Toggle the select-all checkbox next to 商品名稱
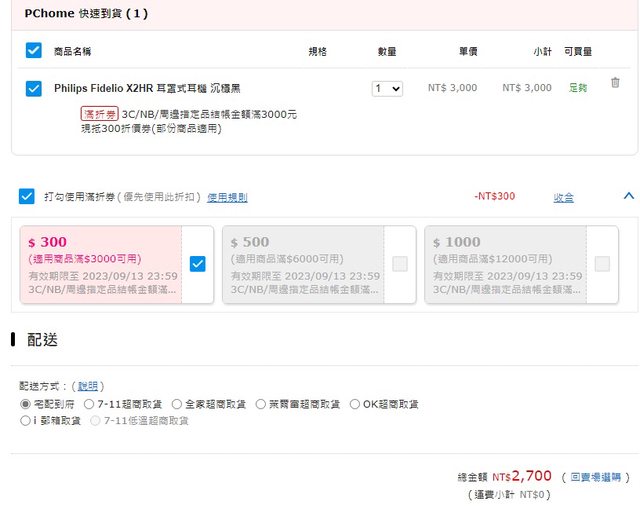Viewport: 640px width, 527px height. (34, 50)
